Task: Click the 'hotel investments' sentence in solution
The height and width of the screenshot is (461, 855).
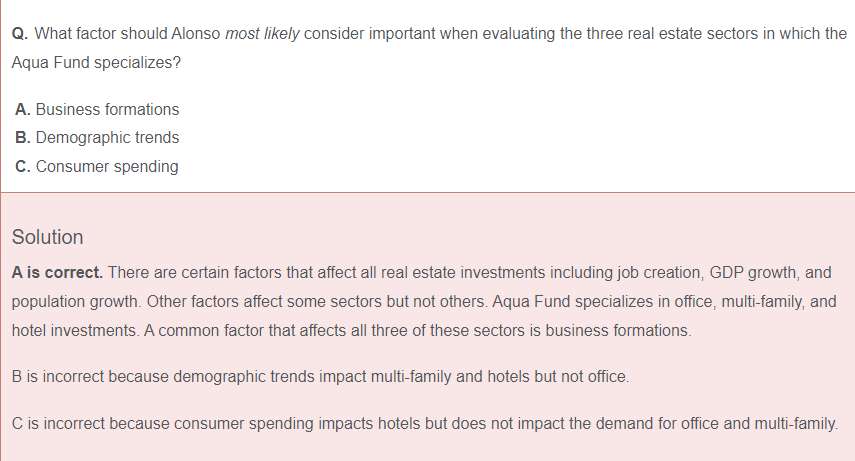Action: 351,331
